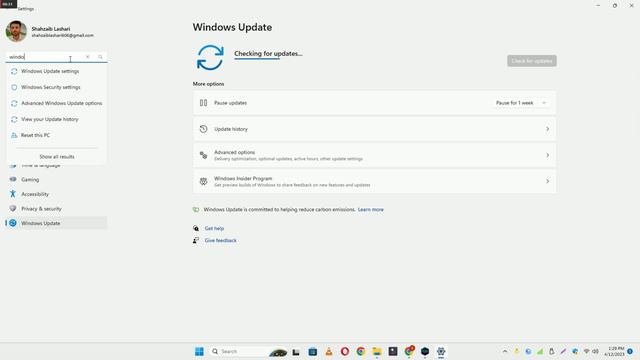Screen dimensions: 640x360
Task: Open the Windows Insider Program row
Action: (x=374, y=181)
